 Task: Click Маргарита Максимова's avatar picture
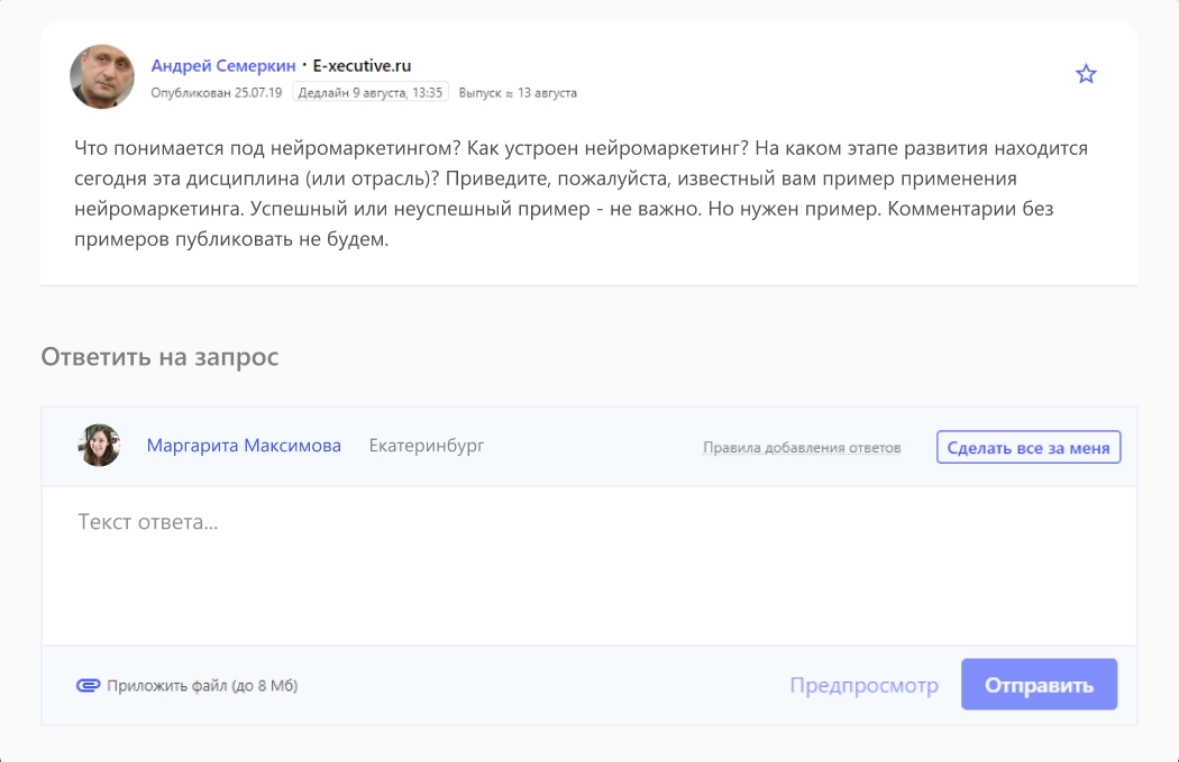99,446
